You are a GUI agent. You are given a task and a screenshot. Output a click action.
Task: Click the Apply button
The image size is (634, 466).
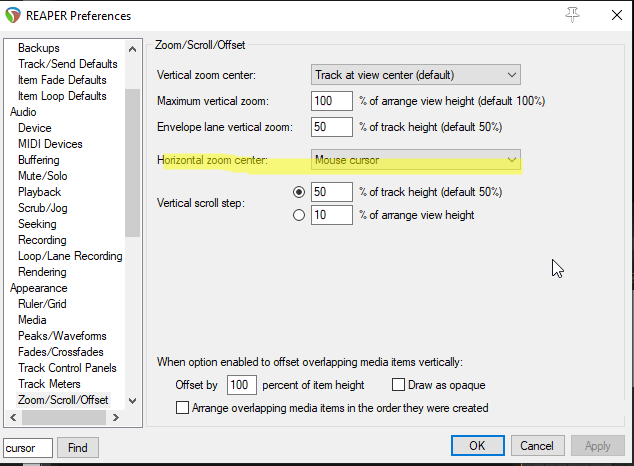click(x=598, y=446)
